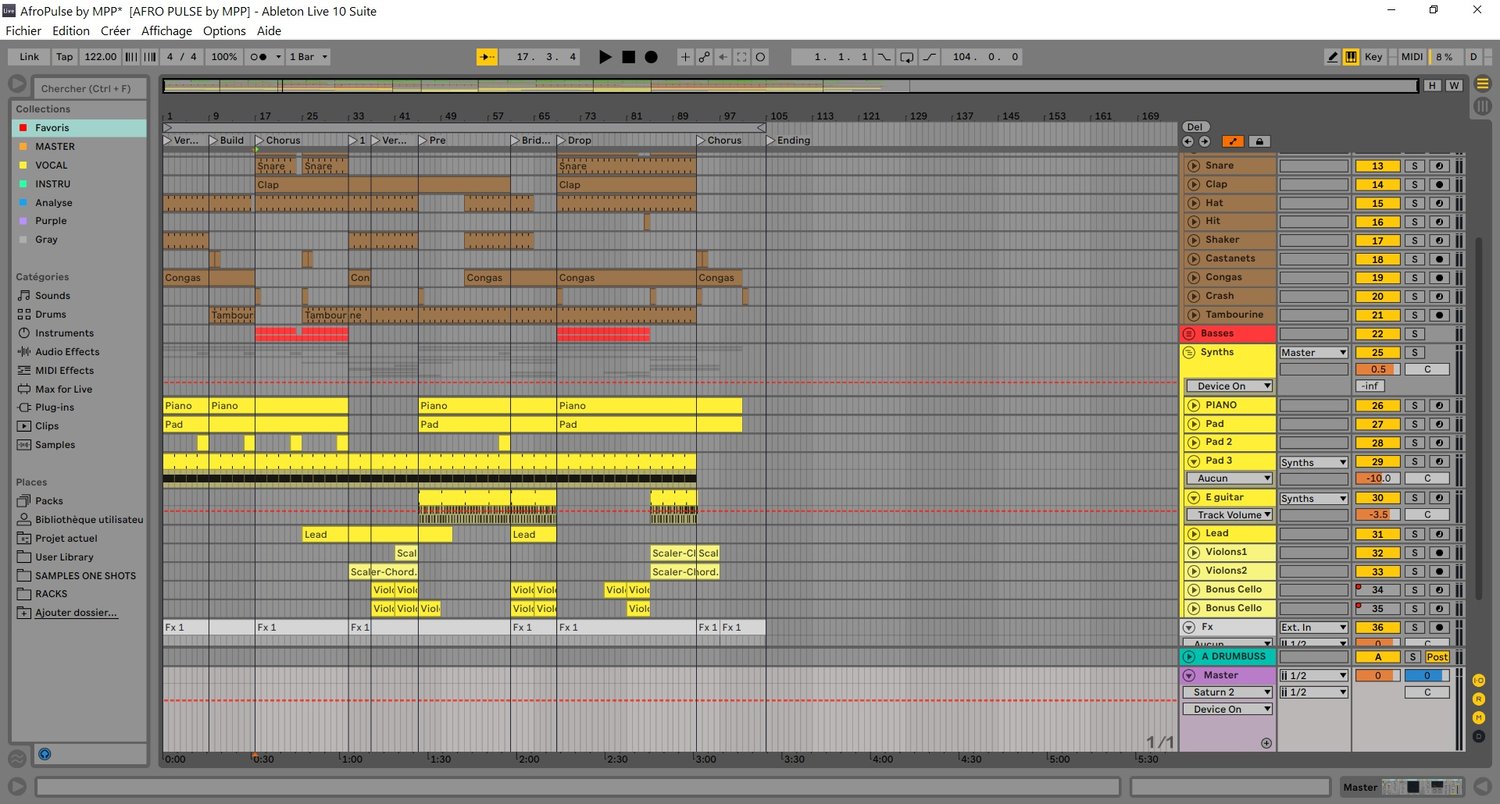This screenshot has width=1500, height=804.
Task: Toggle Post button on A DRUMBUSS
Action: click(1437, 657)
